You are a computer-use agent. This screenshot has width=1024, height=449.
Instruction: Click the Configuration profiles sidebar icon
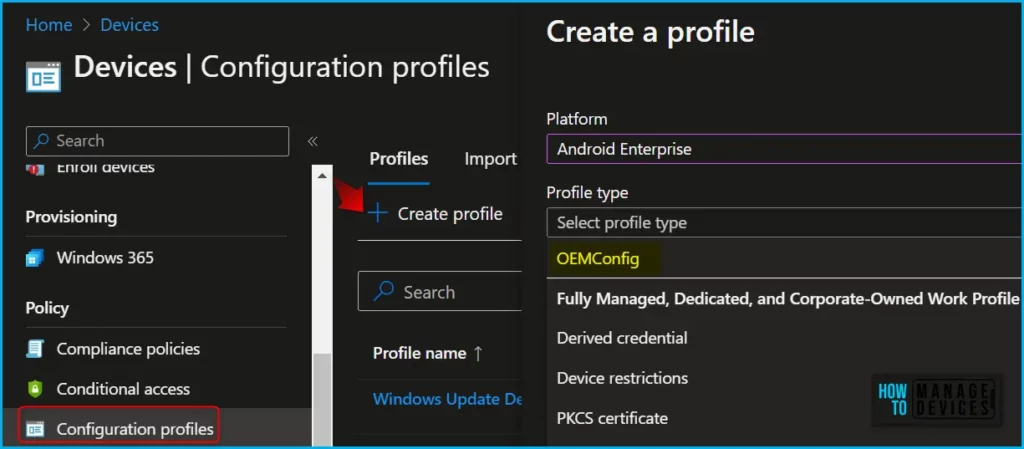pyautogui.click(x=35, y=429)
